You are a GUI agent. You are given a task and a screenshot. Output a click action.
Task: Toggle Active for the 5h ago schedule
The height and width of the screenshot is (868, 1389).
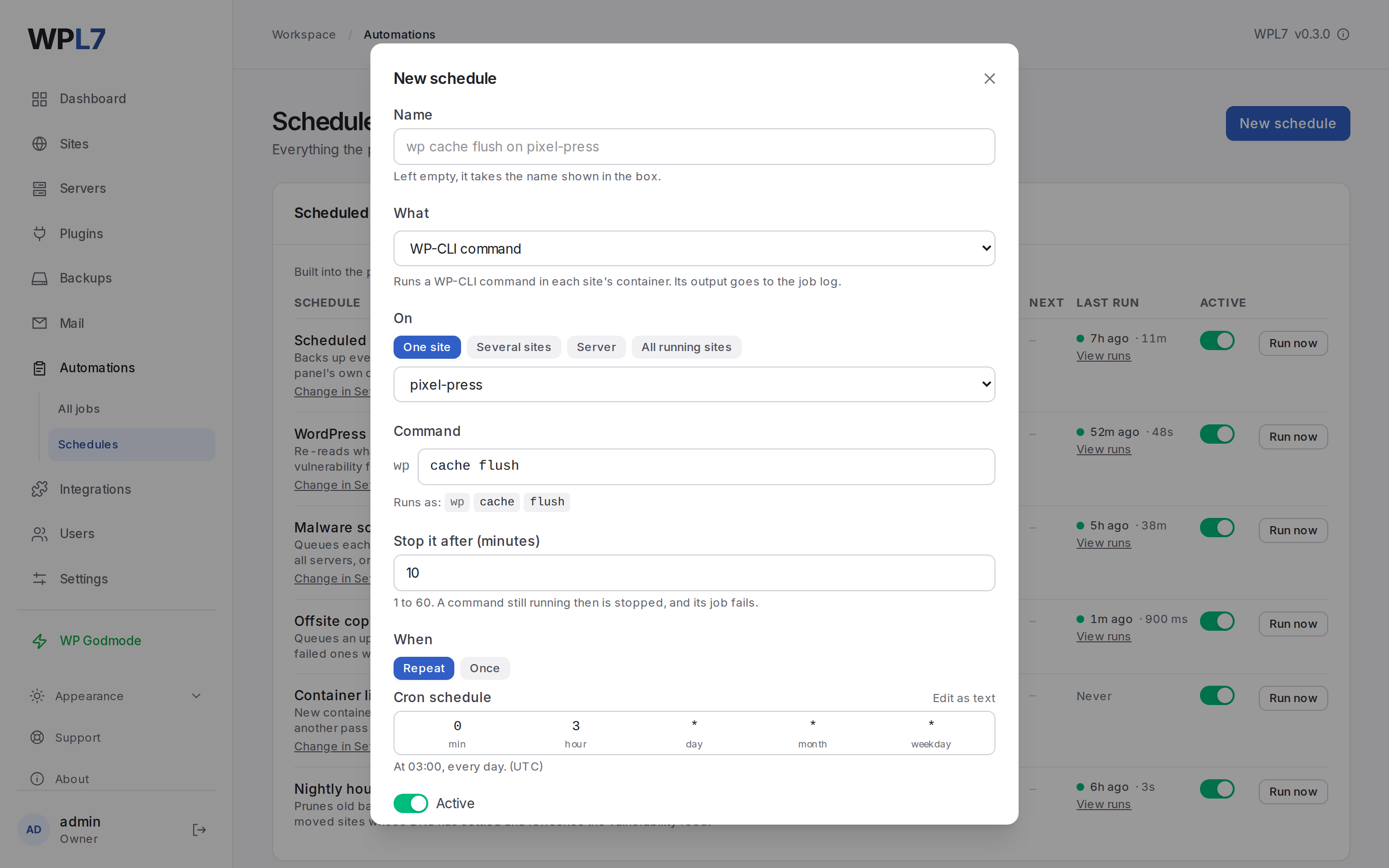(1217, 528)
